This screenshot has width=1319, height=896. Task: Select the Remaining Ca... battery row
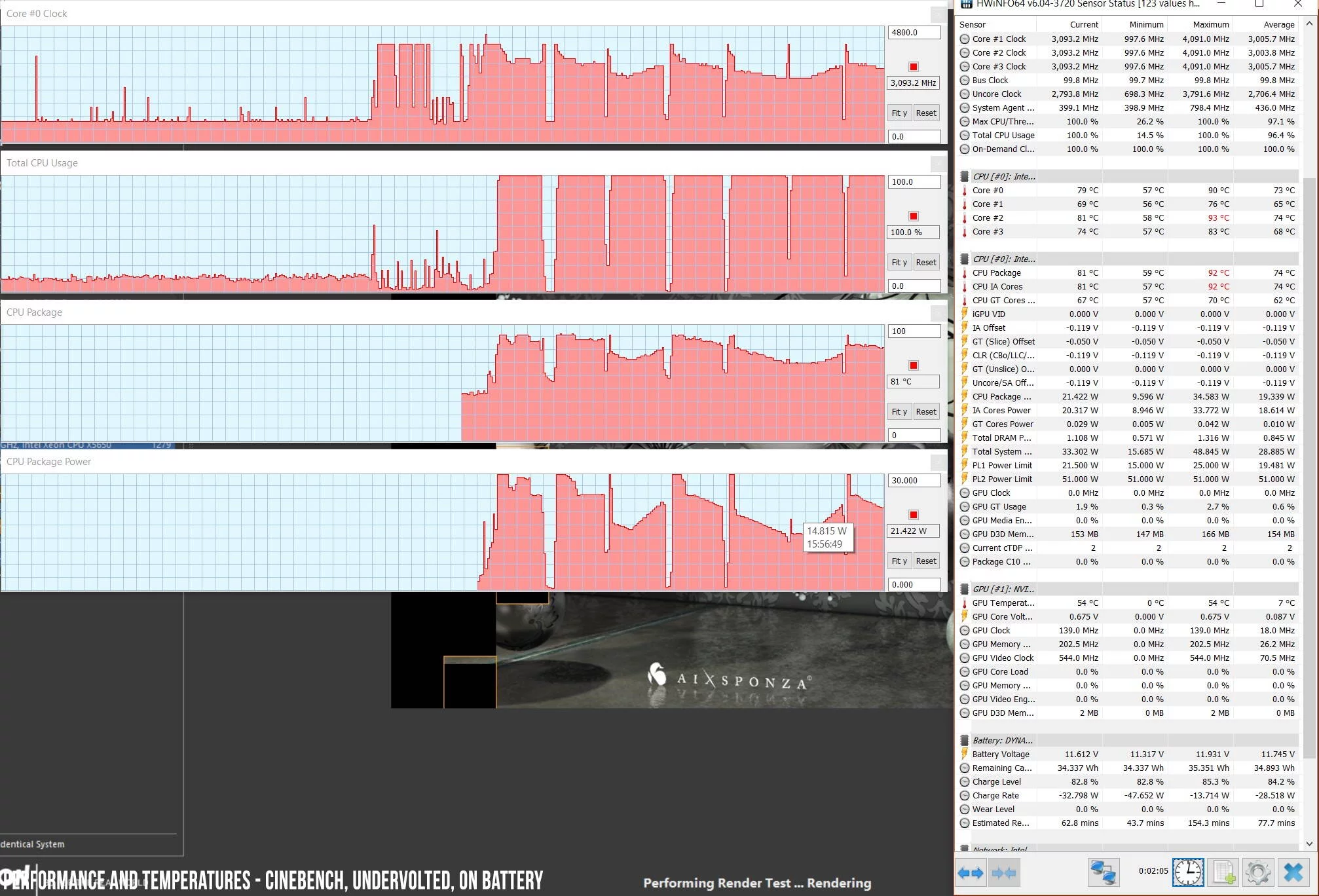[1128, 768]
